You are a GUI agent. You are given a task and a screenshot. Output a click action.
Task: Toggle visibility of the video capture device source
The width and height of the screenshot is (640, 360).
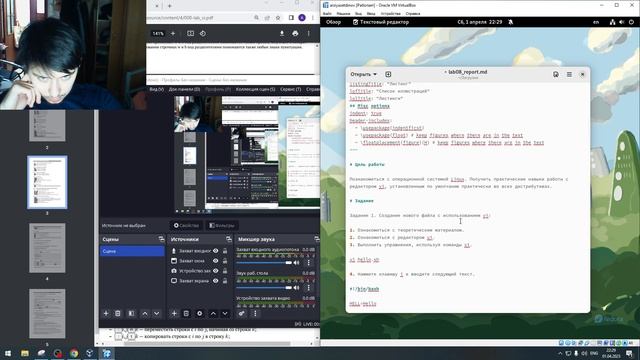pos(216,271)
